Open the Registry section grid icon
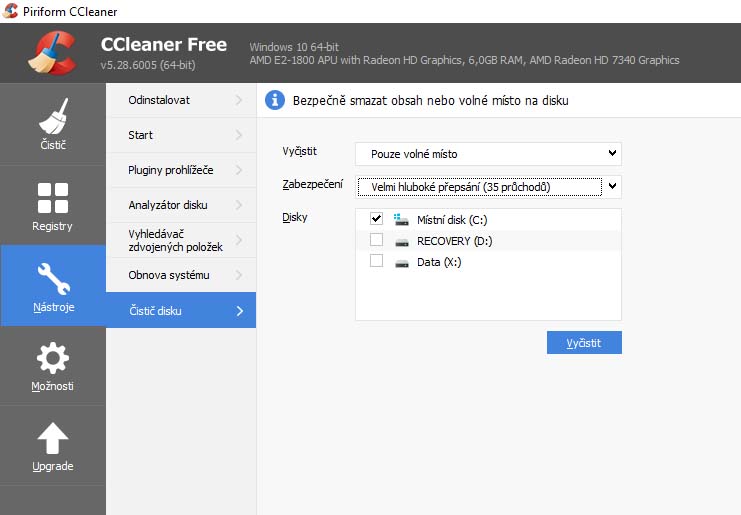This screenshot has height=515, width=741. [53, 198]
